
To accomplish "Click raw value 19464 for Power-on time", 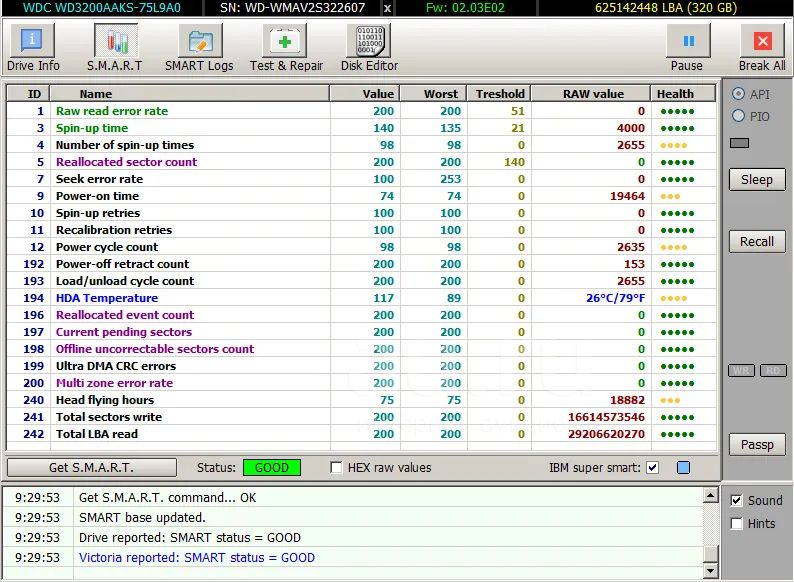I will pyautogui.click(x=627, y=196).
